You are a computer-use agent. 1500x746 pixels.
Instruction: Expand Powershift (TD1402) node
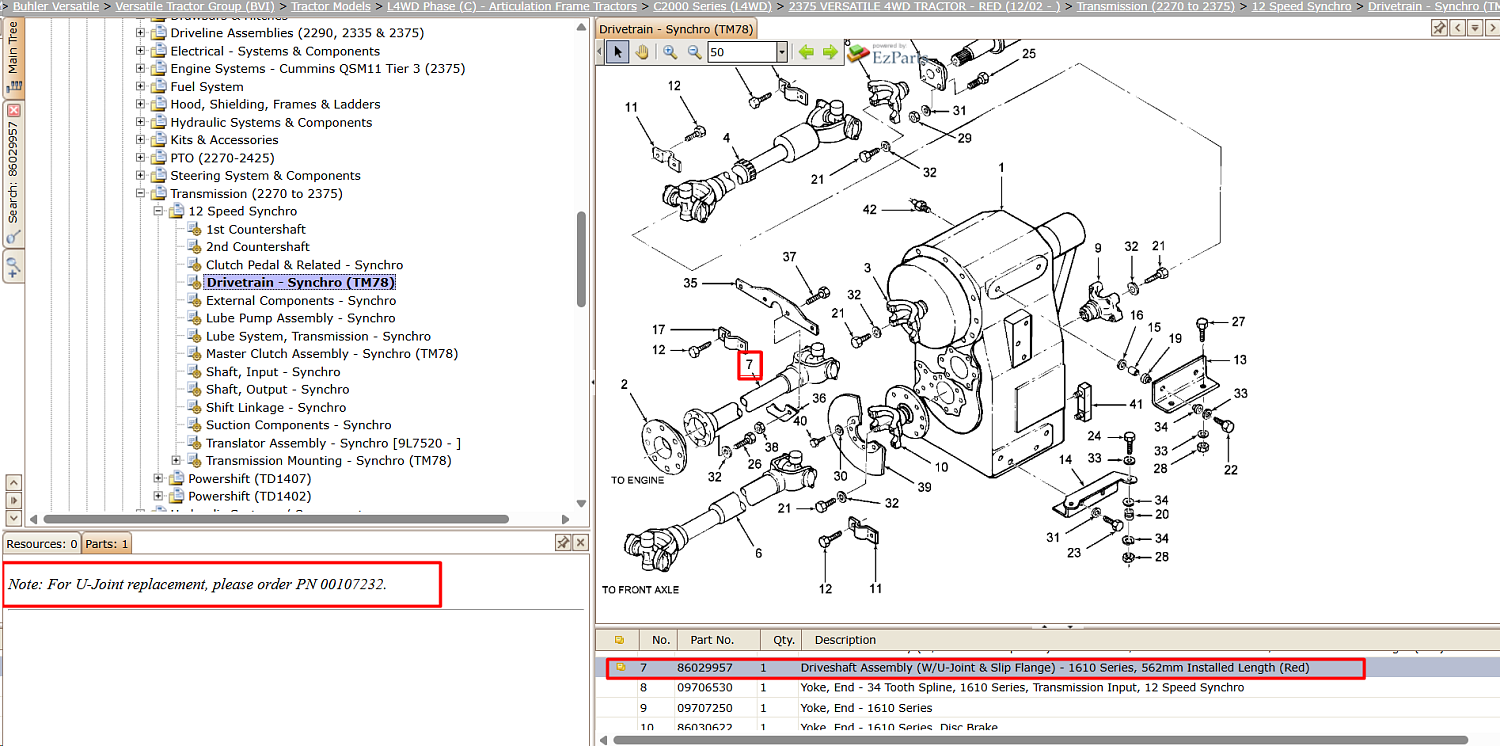[159, 497]
